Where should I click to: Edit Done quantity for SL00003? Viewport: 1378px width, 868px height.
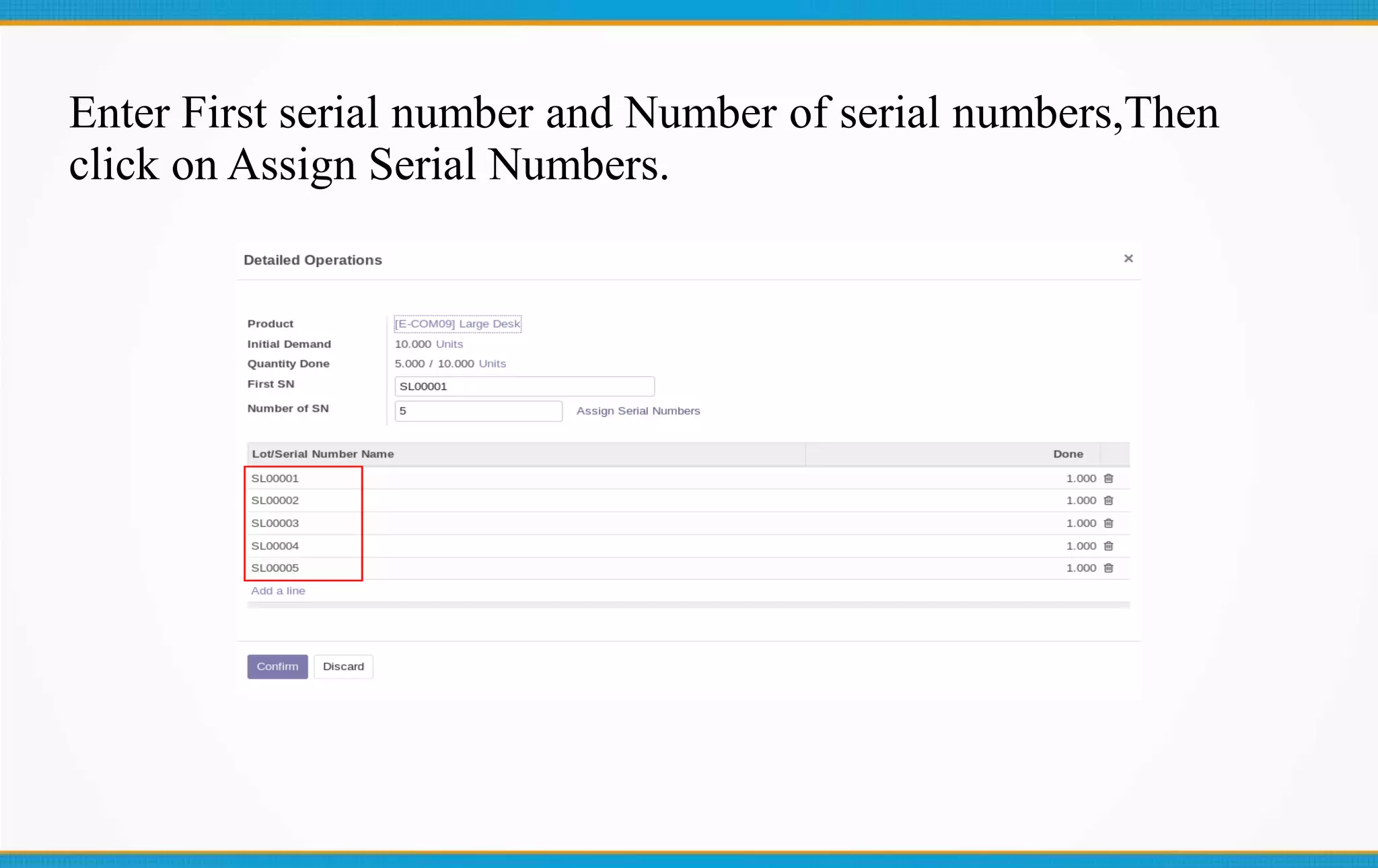[1081, 523]
